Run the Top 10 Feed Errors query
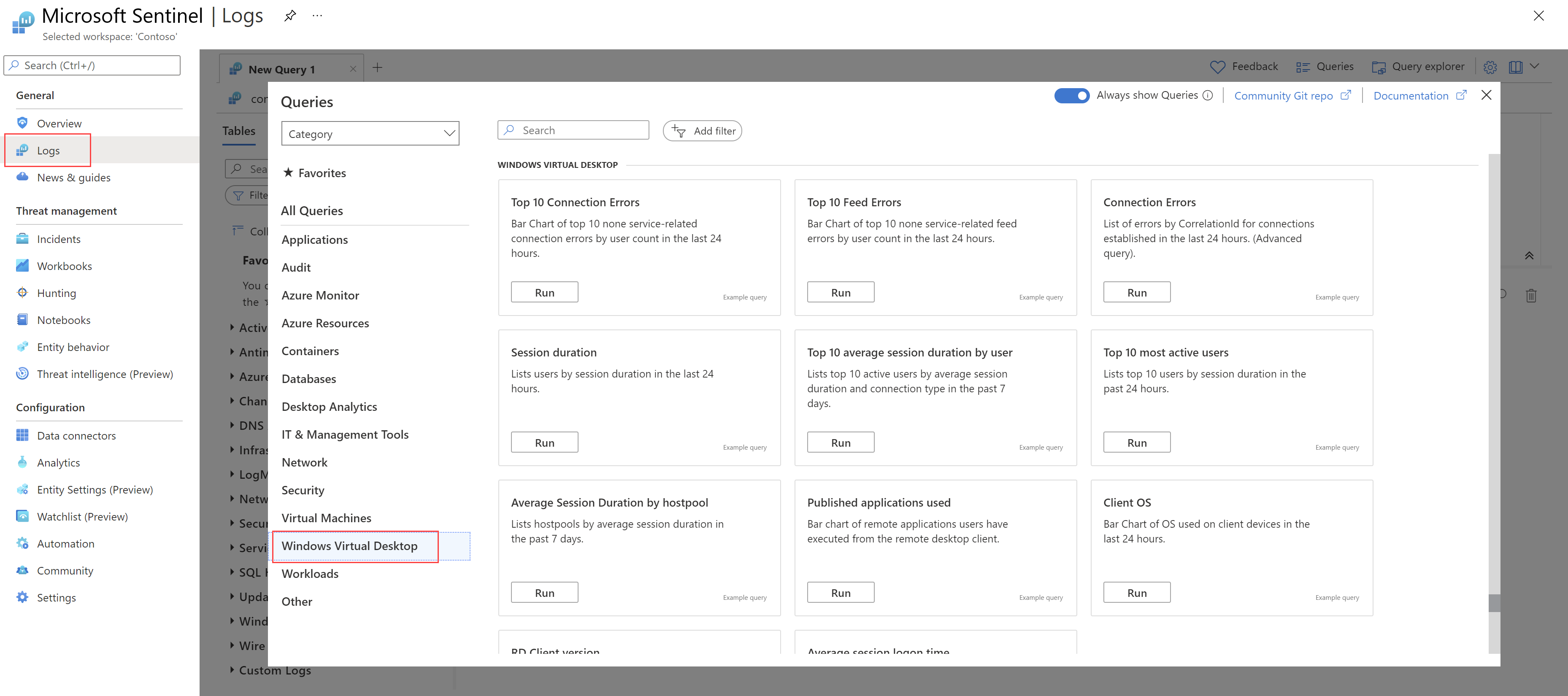Viewport: 1568px width, 696px height. click(840, 292)
